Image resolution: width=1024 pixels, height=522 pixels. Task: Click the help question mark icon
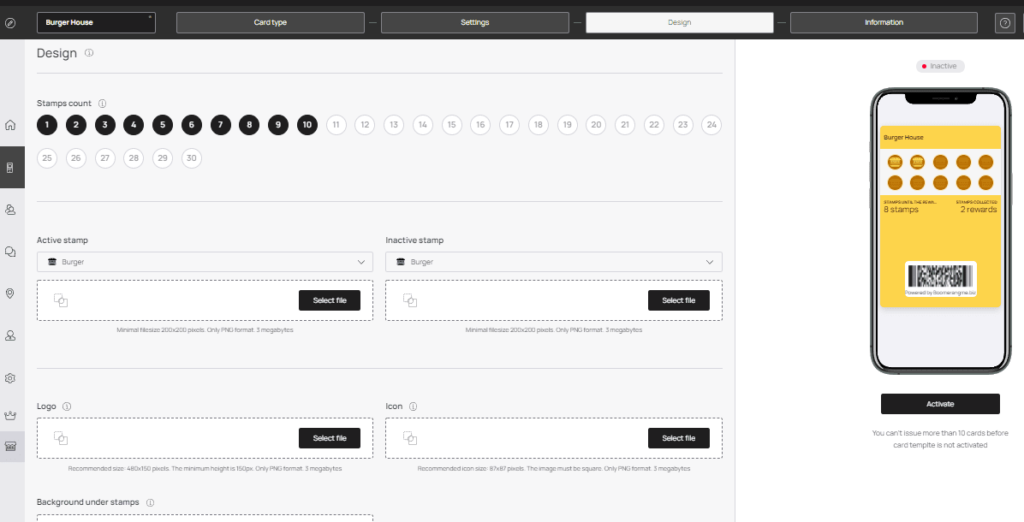click(1004, 23)
